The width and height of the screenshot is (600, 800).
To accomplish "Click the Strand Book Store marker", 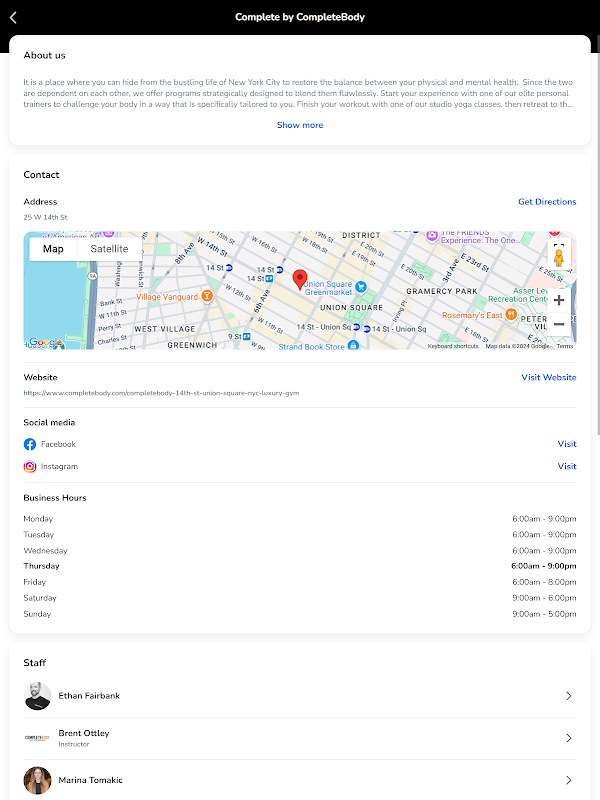I will pyautogui.click(x=353, y=345).
